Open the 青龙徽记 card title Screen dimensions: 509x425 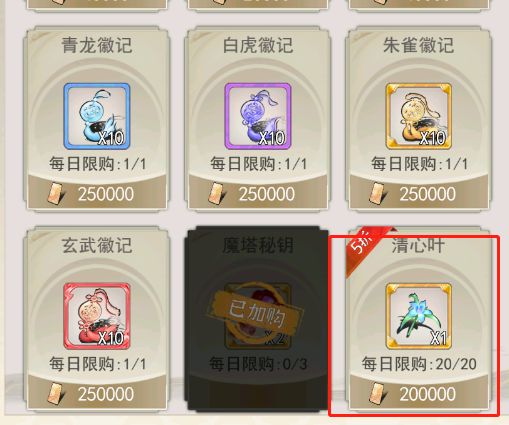pyautogui.click(x=97, y=45)
